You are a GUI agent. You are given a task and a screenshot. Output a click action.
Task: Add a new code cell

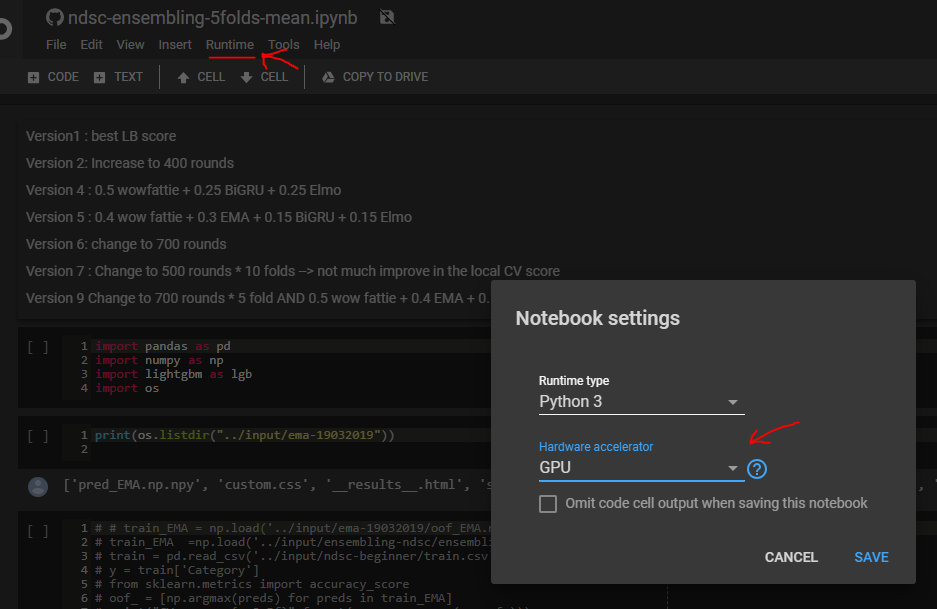(52, 76)
